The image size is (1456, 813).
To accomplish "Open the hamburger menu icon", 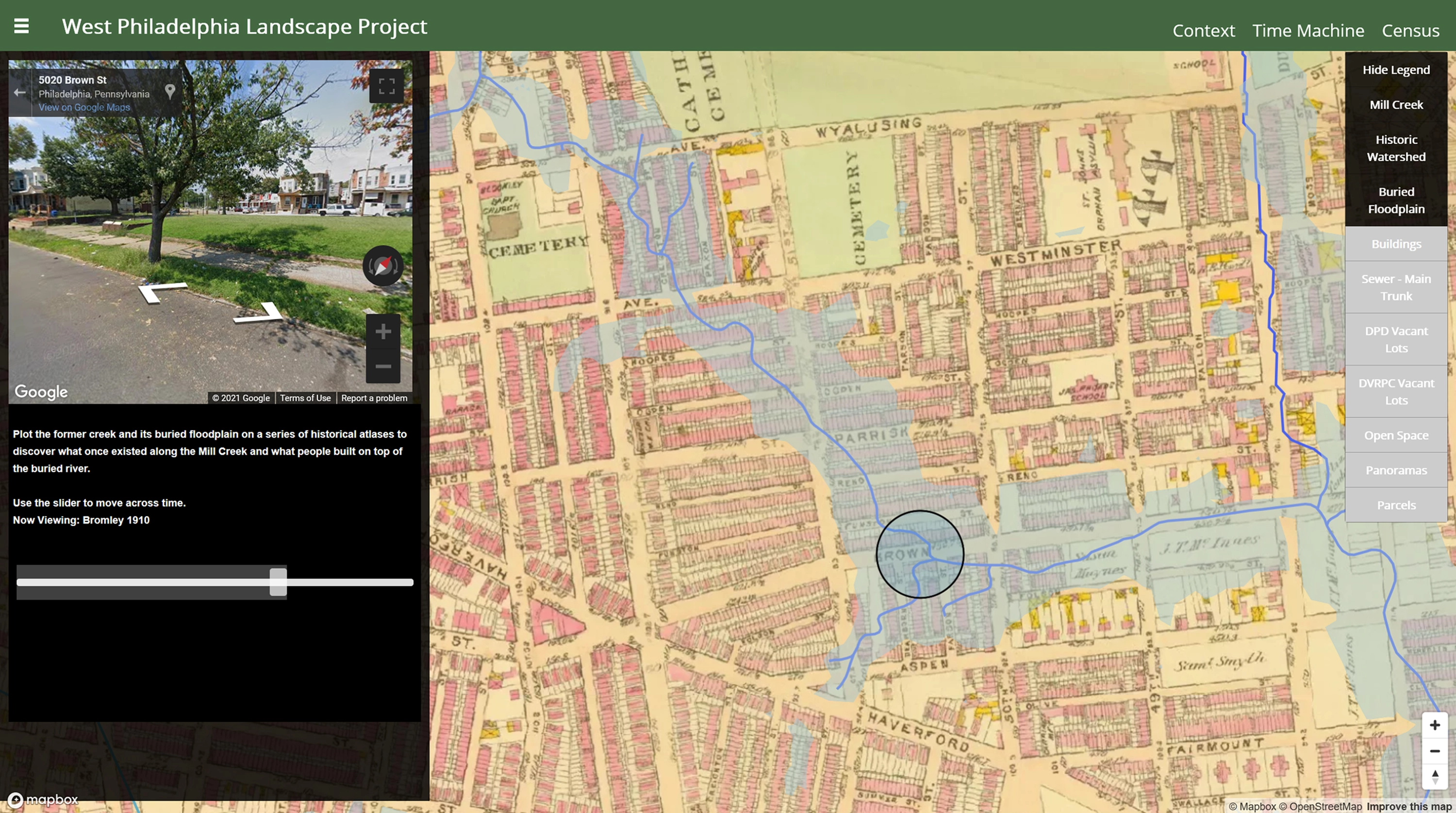I will (21, 26).
